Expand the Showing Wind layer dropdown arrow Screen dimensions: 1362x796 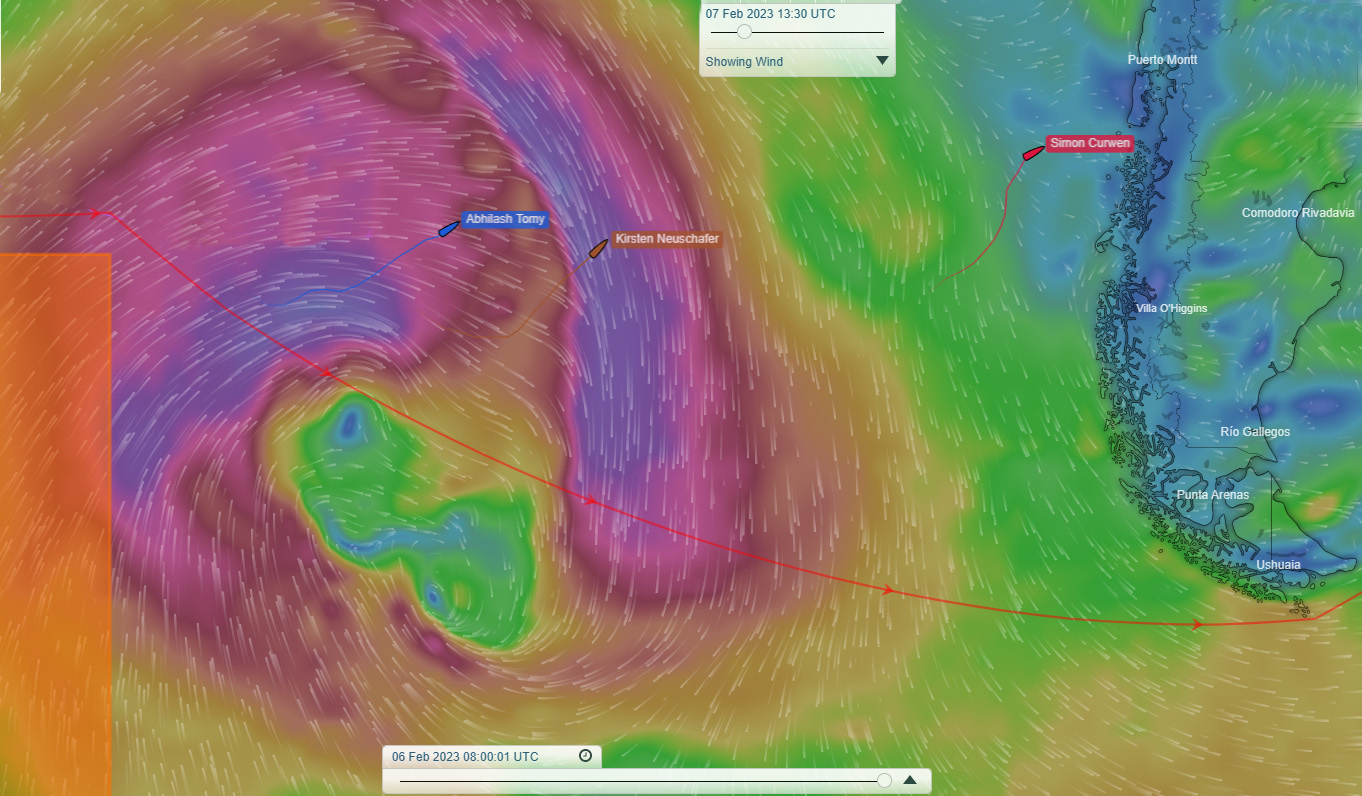pos(882,61)
